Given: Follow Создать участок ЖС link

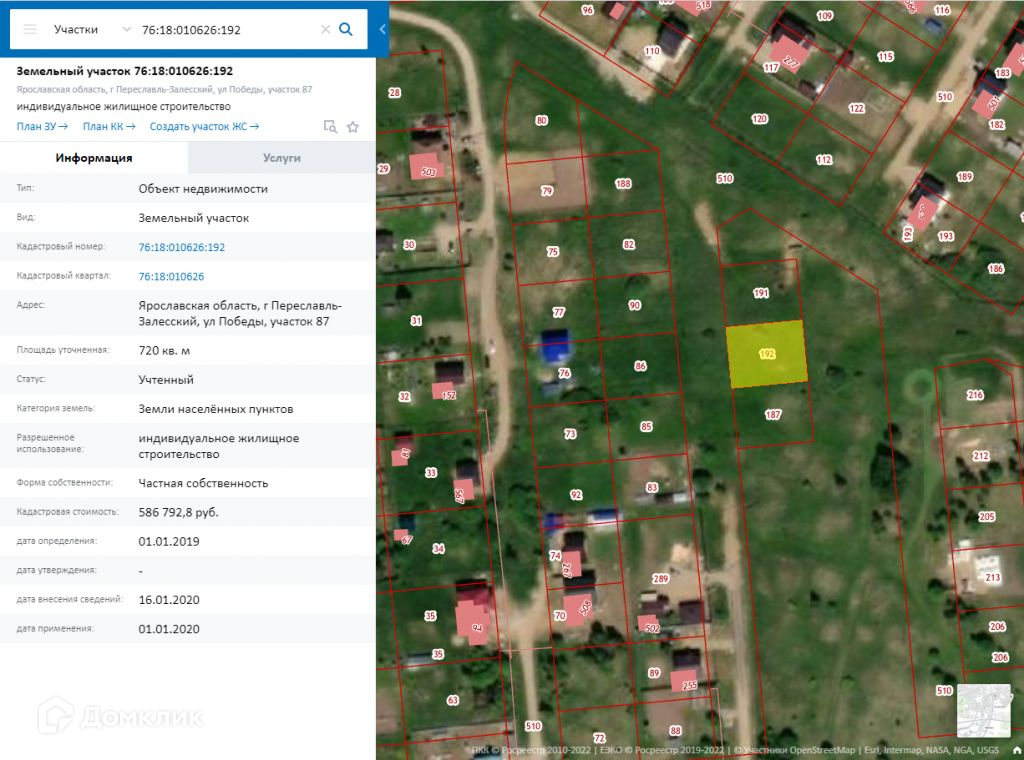Looking at the screenshot, I should click(204, 127).
